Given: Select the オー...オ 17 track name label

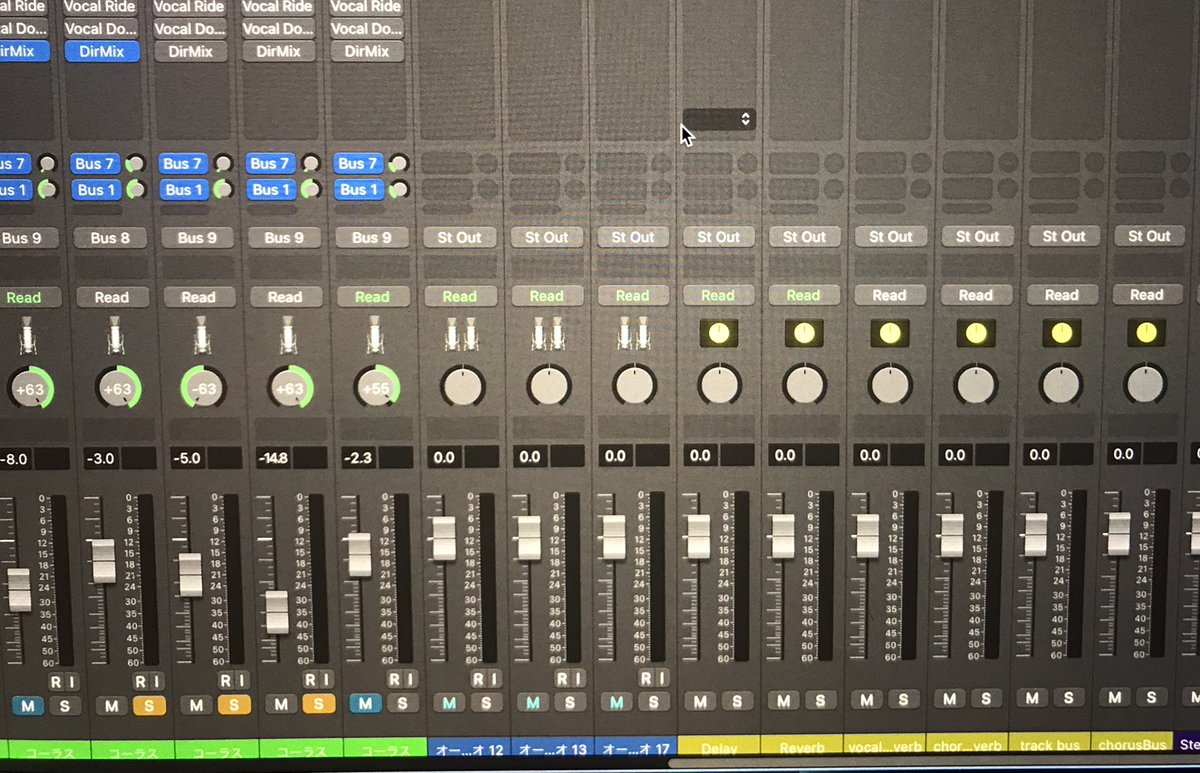Looking at the screenshot, I should tap(635, 748).
